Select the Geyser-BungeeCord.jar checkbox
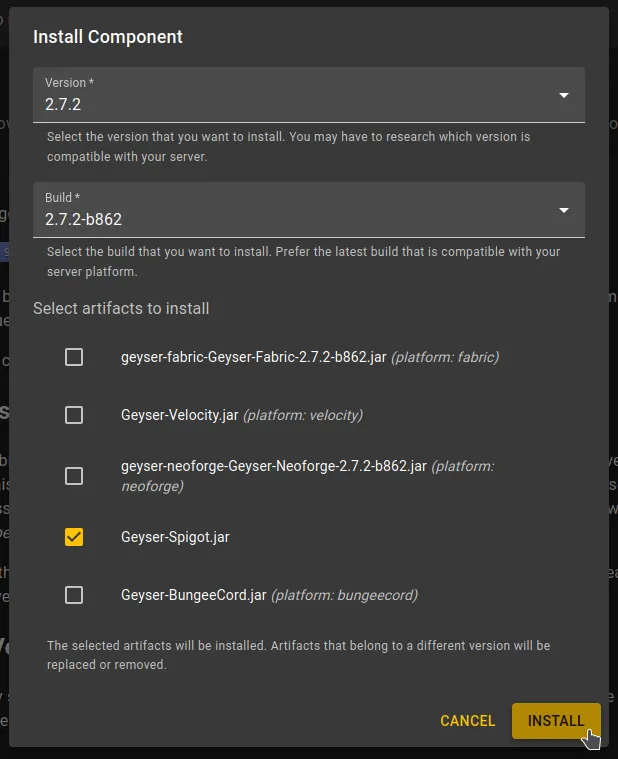The height and width of the screenshot is (759, 618). (x=74, y=595)
